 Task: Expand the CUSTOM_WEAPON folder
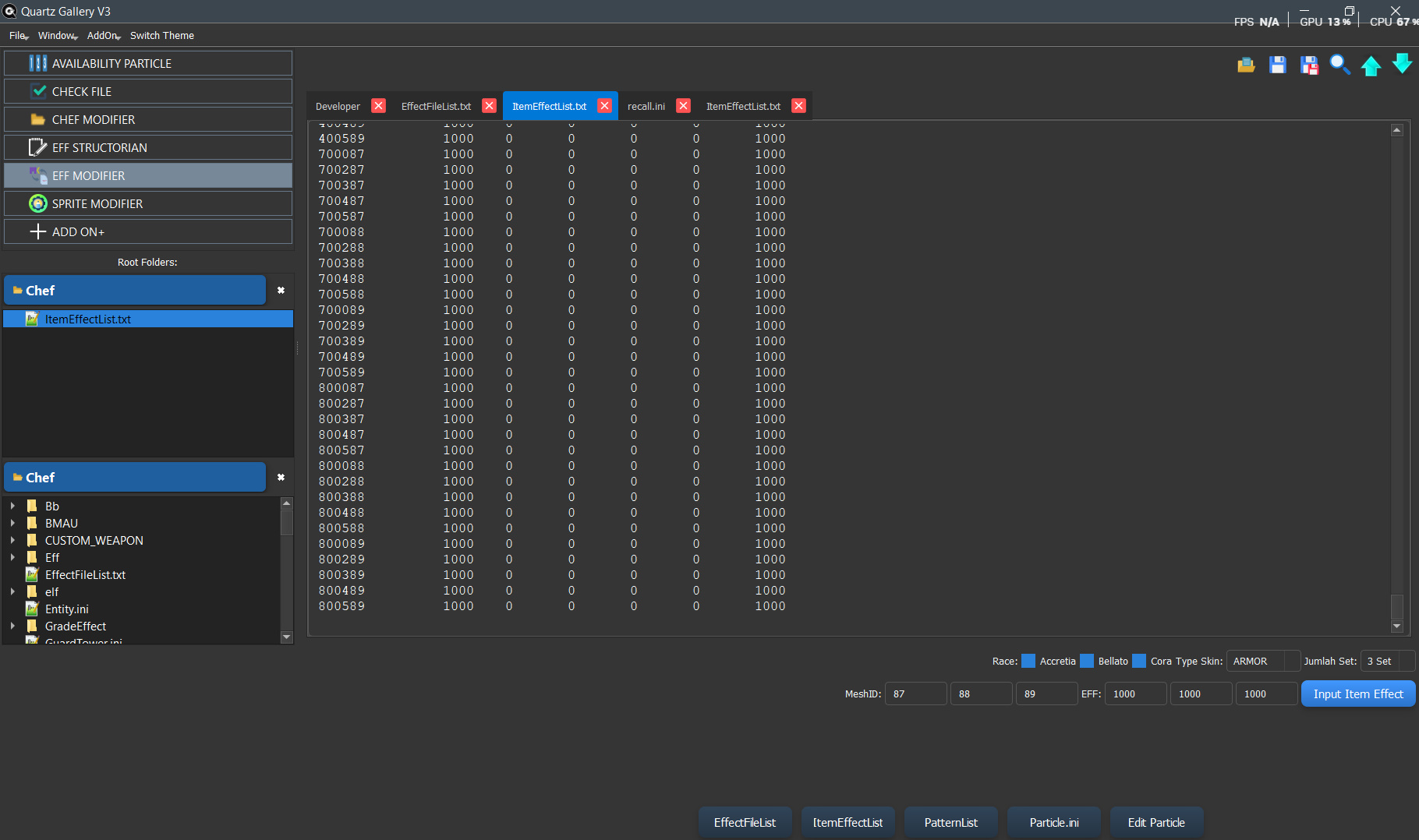tap(12, 540)
